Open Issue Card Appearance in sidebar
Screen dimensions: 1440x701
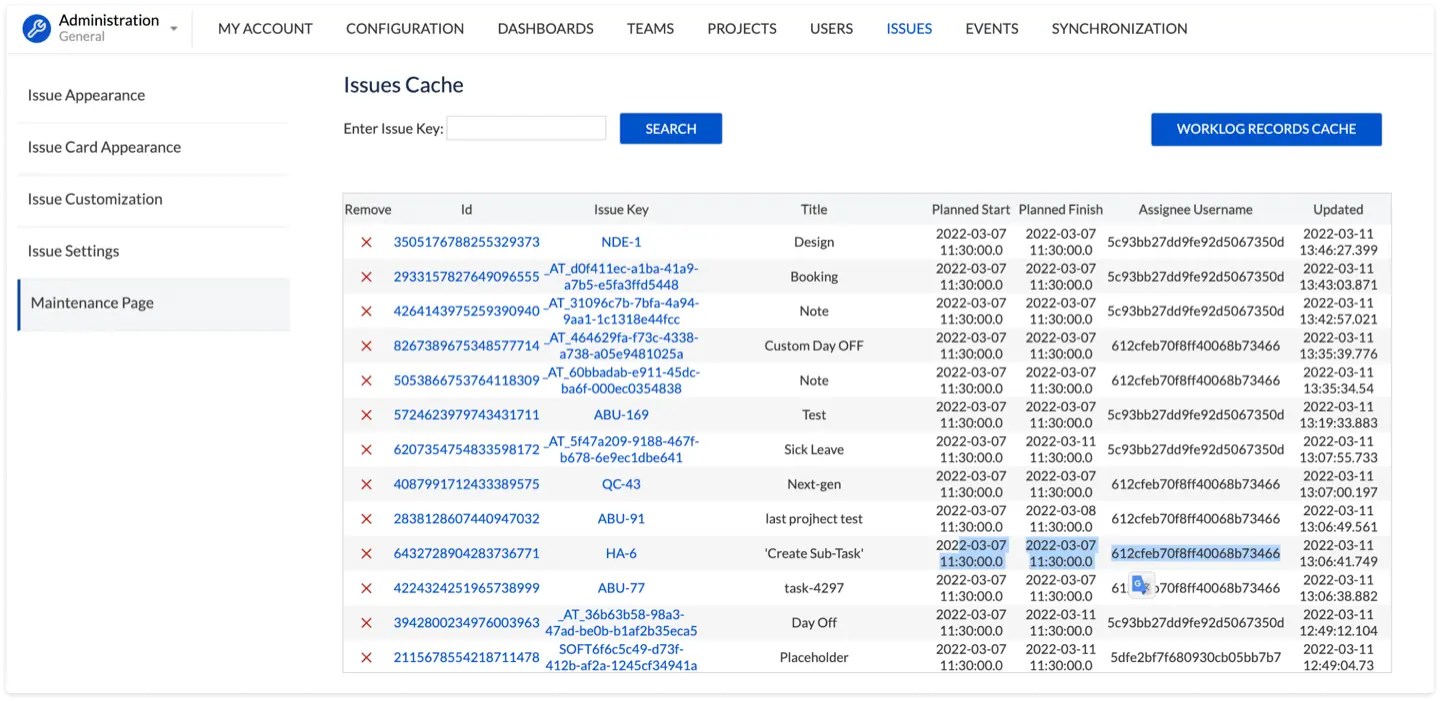click(x=104, y=147)
